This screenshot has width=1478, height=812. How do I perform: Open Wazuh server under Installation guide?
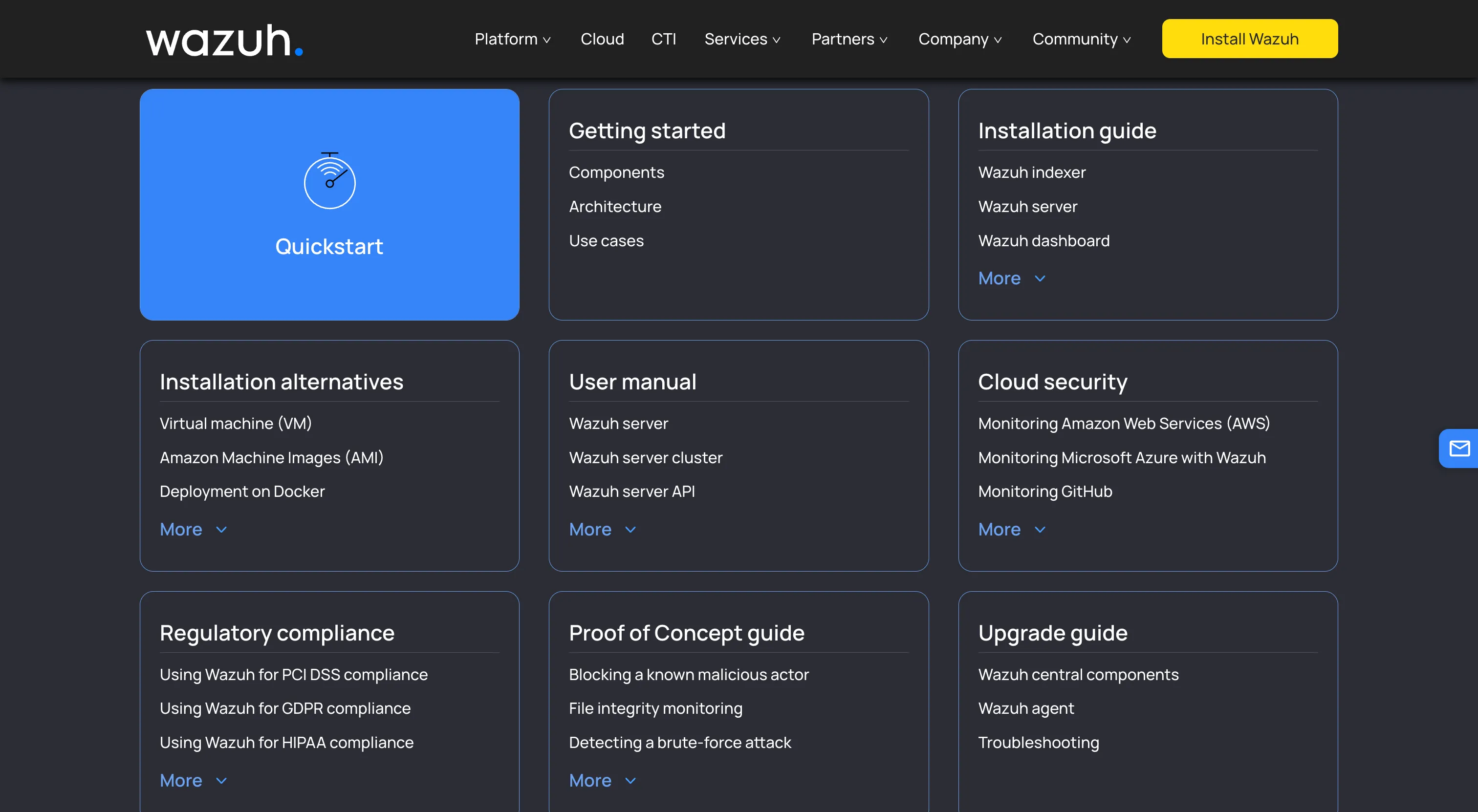(x=1027, y=207)
